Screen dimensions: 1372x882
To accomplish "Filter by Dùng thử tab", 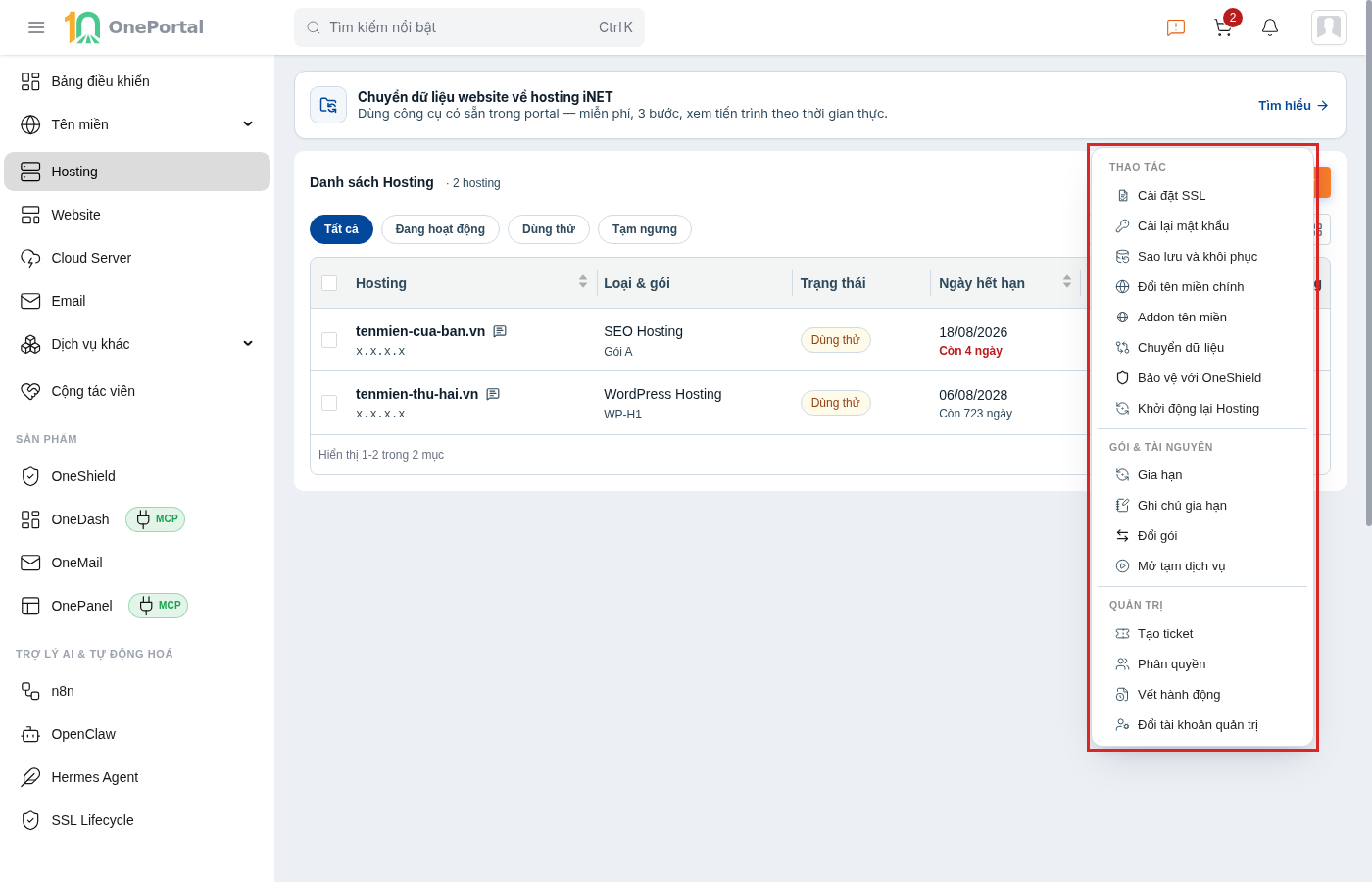I will click(x=549, y=229).
